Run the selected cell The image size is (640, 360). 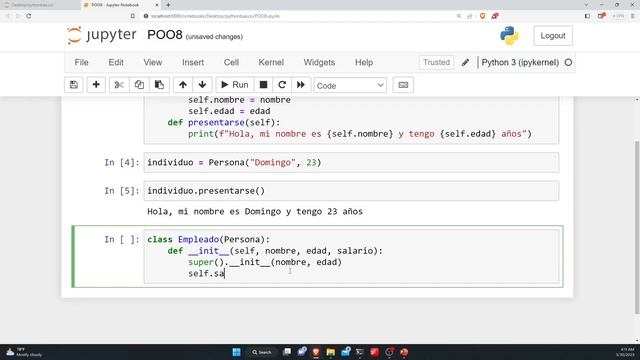click(235, 85)
